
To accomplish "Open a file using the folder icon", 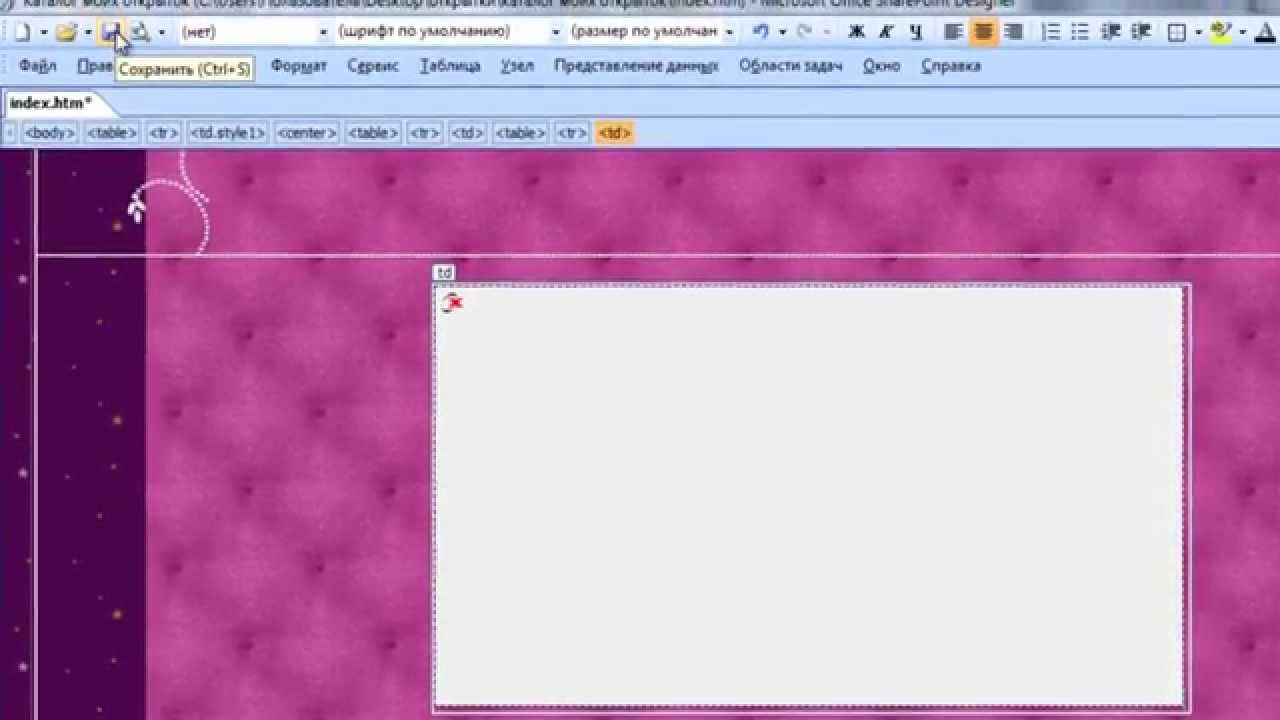I will click(x=65, y=32).
